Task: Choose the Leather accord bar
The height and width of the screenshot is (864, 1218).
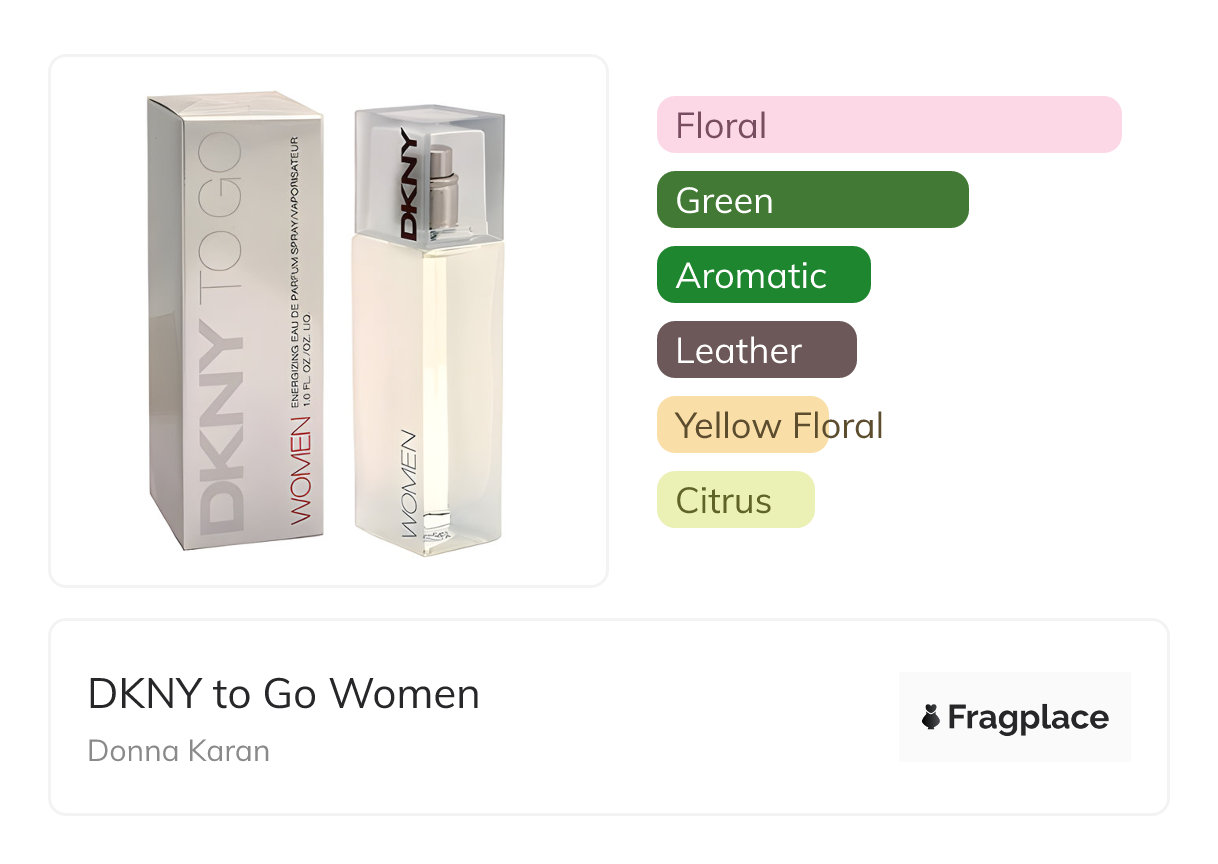Action: click(756, 350)
